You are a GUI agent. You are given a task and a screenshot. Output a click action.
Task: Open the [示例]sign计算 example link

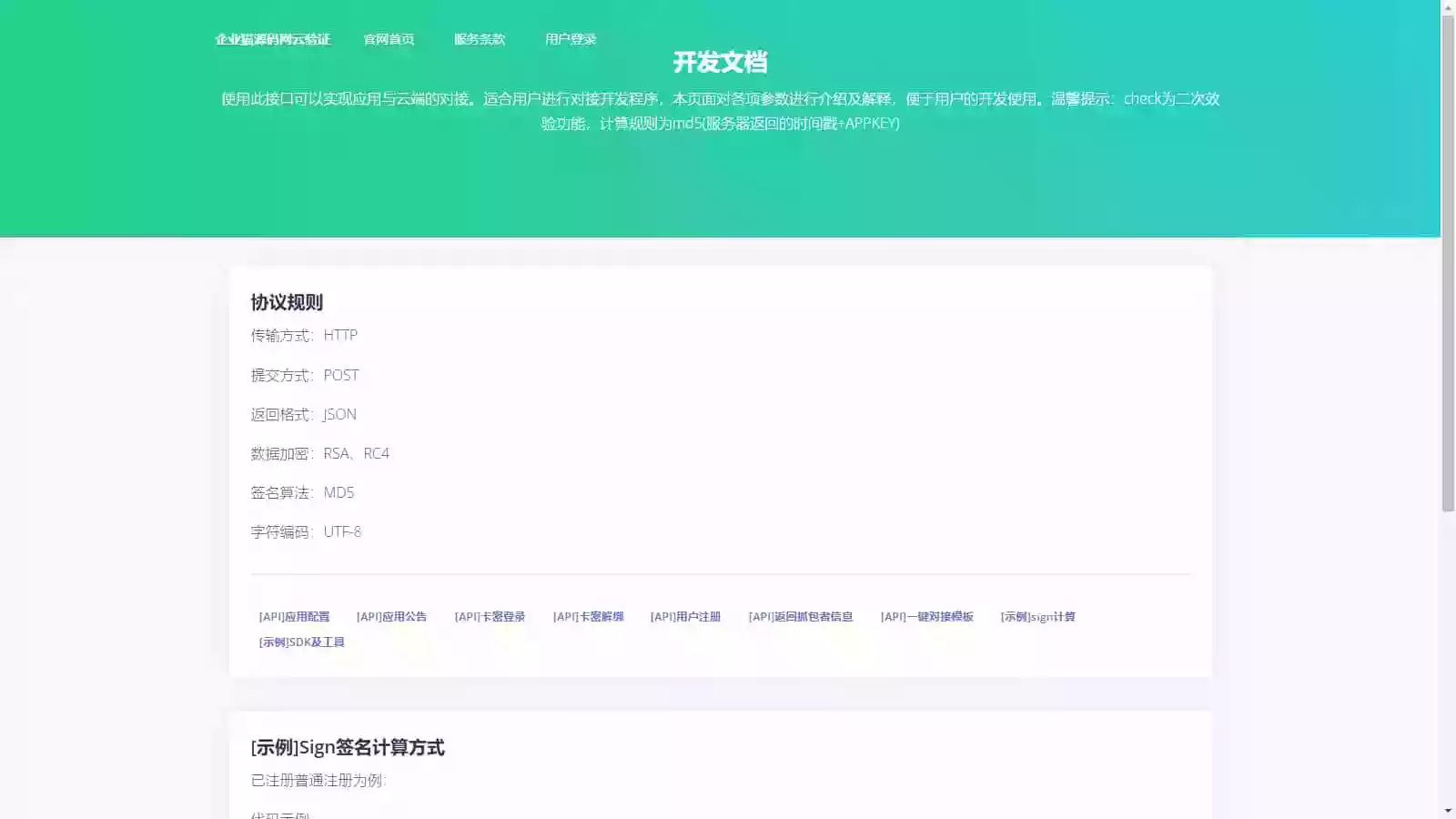pos(1037,617)
